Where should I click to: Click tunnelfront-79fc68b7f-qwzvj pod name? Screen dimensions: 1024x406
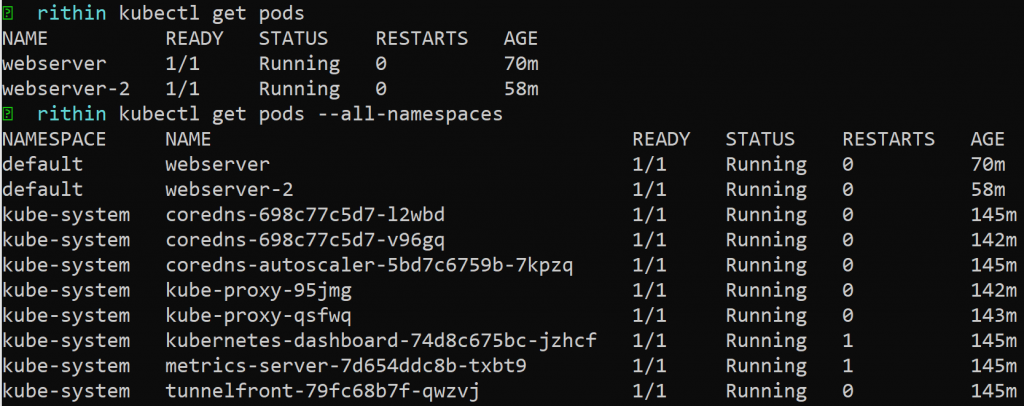[322, 390]
